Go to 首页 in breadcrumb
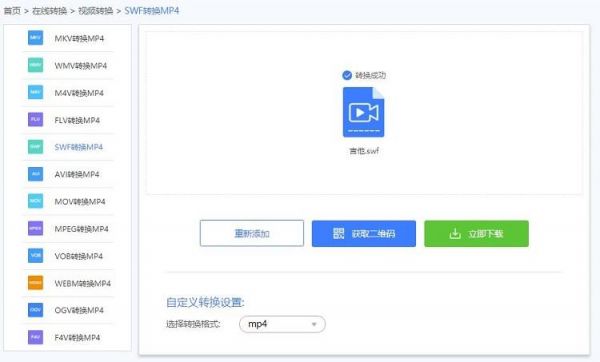This screenshot has width=600, height=362. (x=12, y=11)
